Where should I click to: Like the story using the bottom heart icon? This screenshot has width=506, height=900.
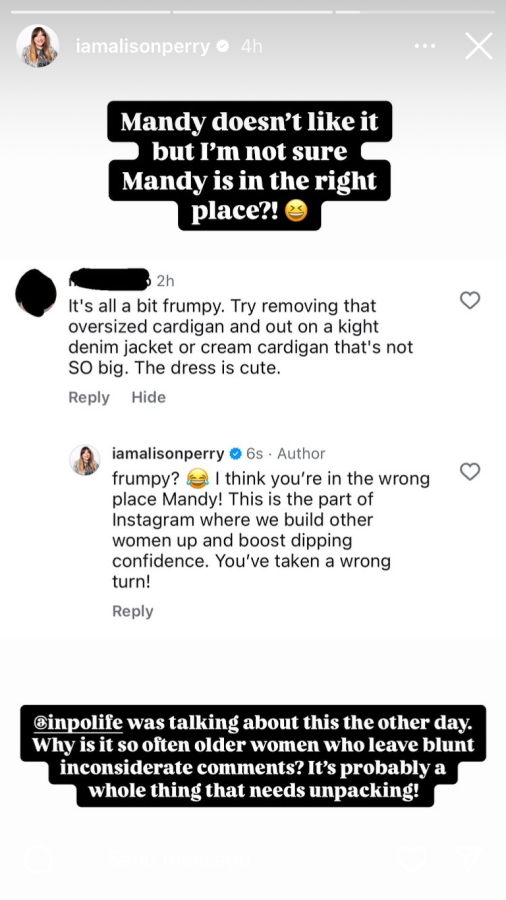pyautogui.click(x=414, y=861)
